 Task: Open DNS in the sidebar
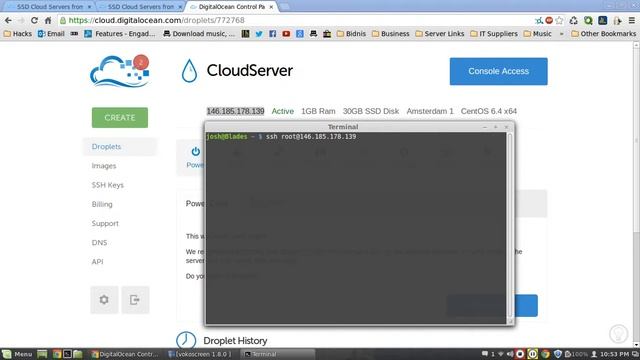99,242
